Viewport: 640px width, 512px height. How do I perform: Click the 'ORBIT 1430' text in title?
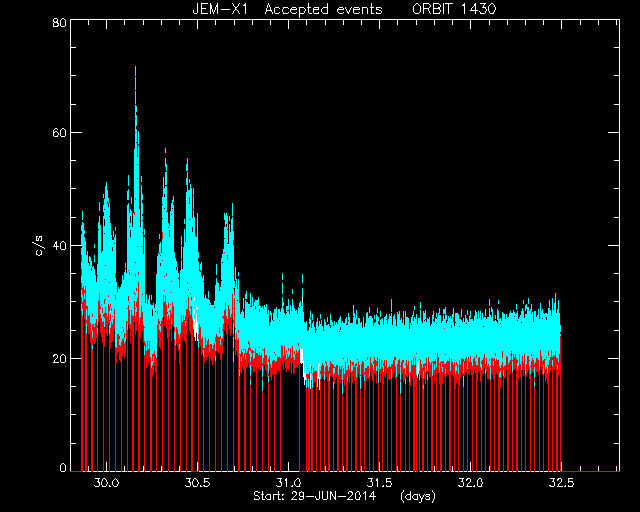[x=454, y=9]
